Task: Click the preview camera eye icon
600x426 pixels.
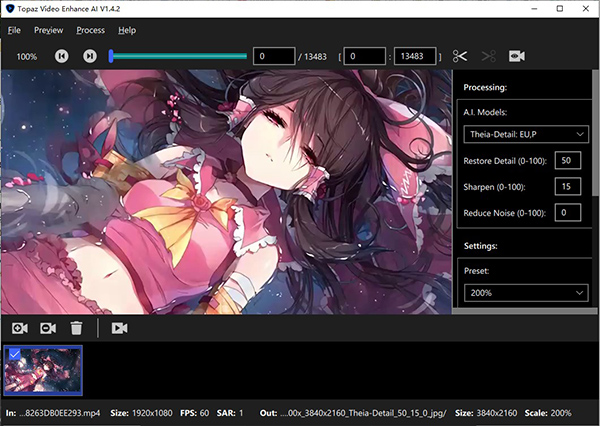Action: (x=517, y=56)
